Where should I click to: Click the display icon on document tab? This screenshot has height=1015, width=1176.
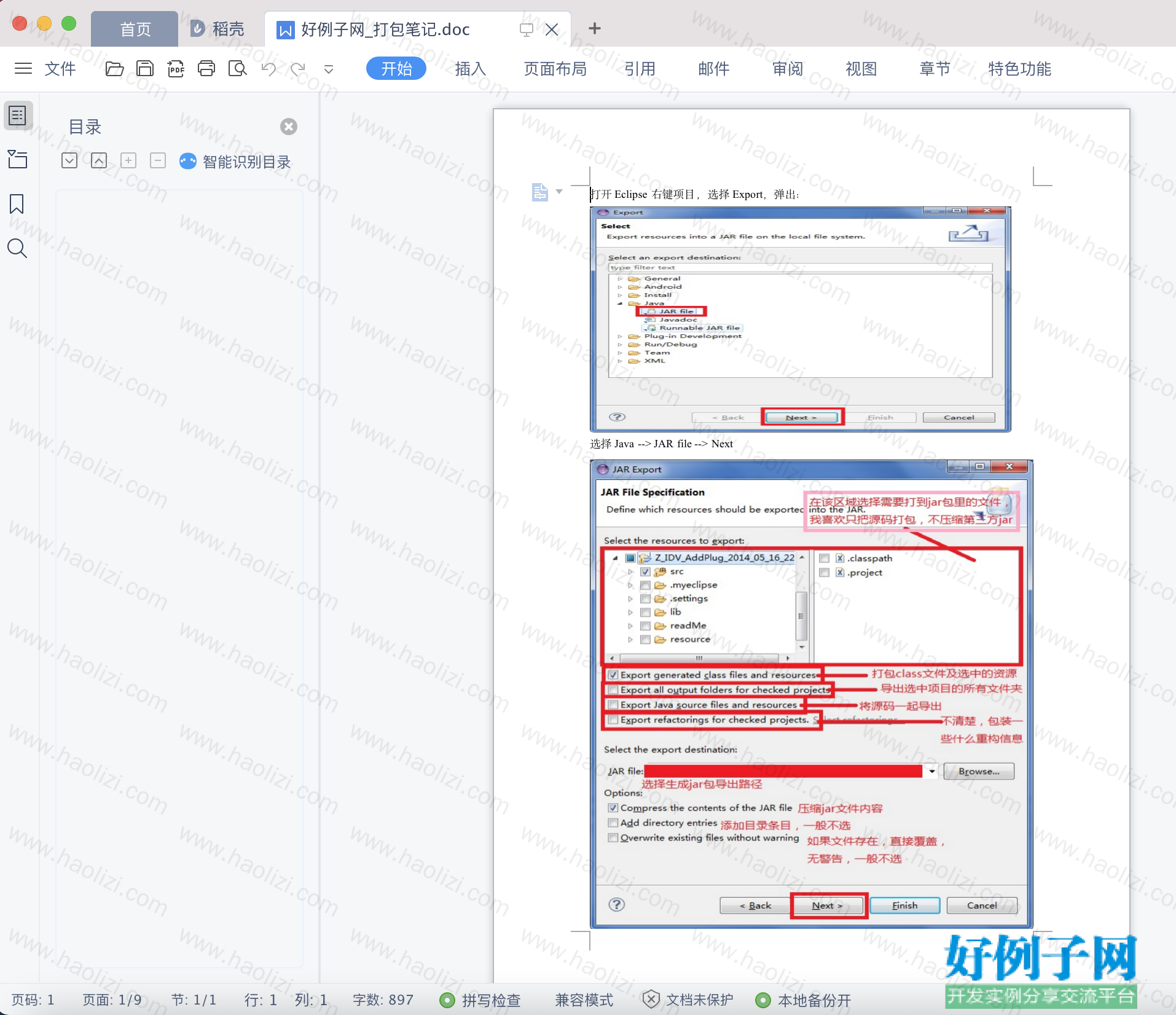tap(526, 29)
